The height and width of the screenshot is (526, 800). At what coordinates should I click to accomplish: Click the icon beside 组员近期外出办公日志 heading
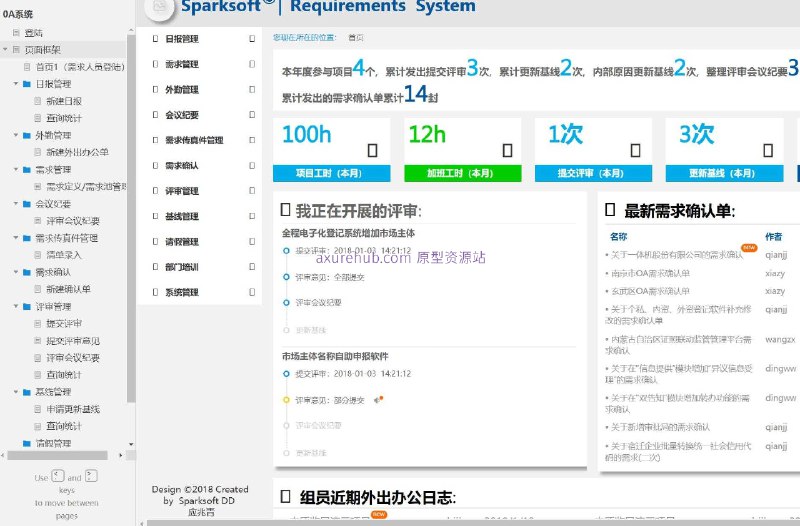[286, 496]
